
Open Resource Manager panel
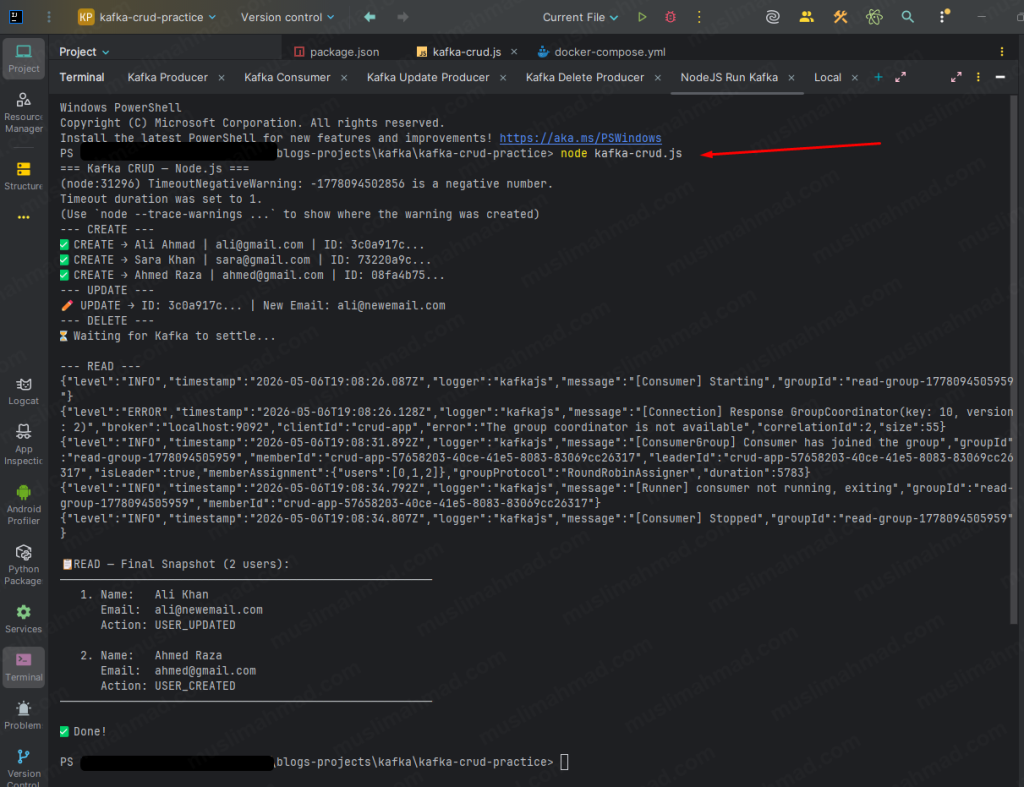click(24, 112)
